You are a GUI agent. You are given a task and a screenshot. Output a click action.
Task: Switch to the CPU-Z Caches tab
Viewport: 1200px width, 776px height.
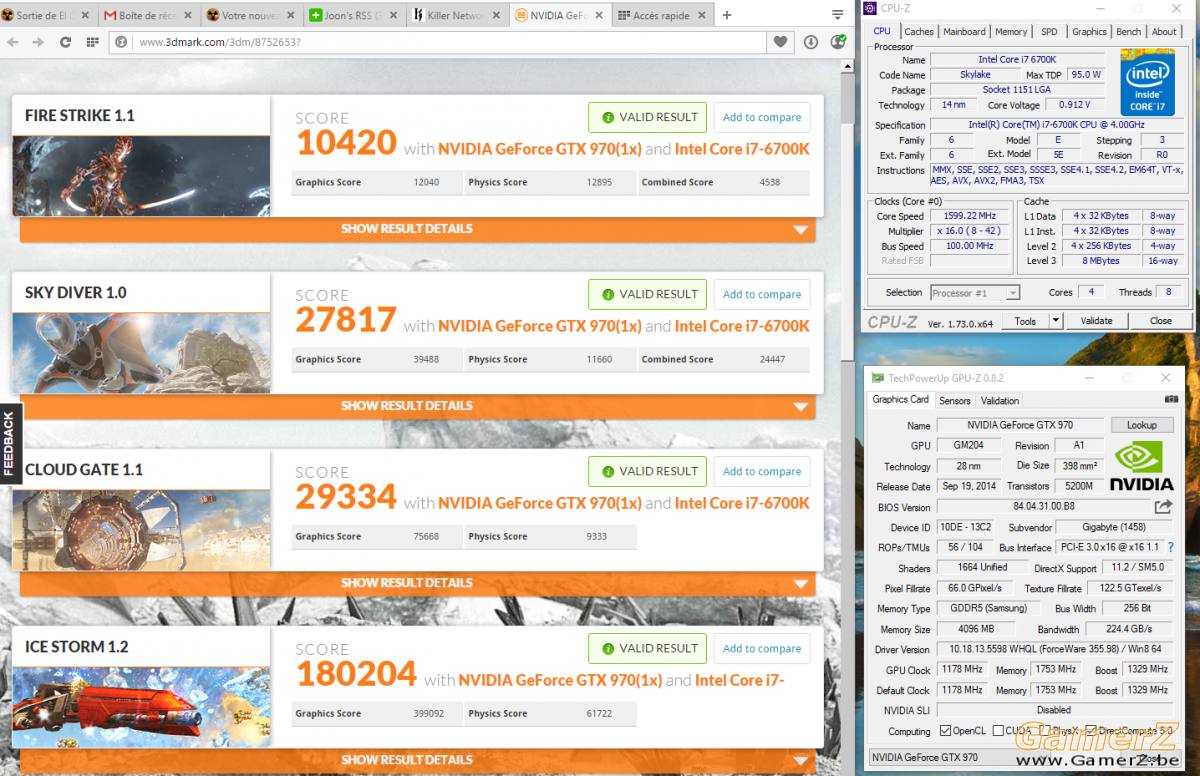coord(919,32)
